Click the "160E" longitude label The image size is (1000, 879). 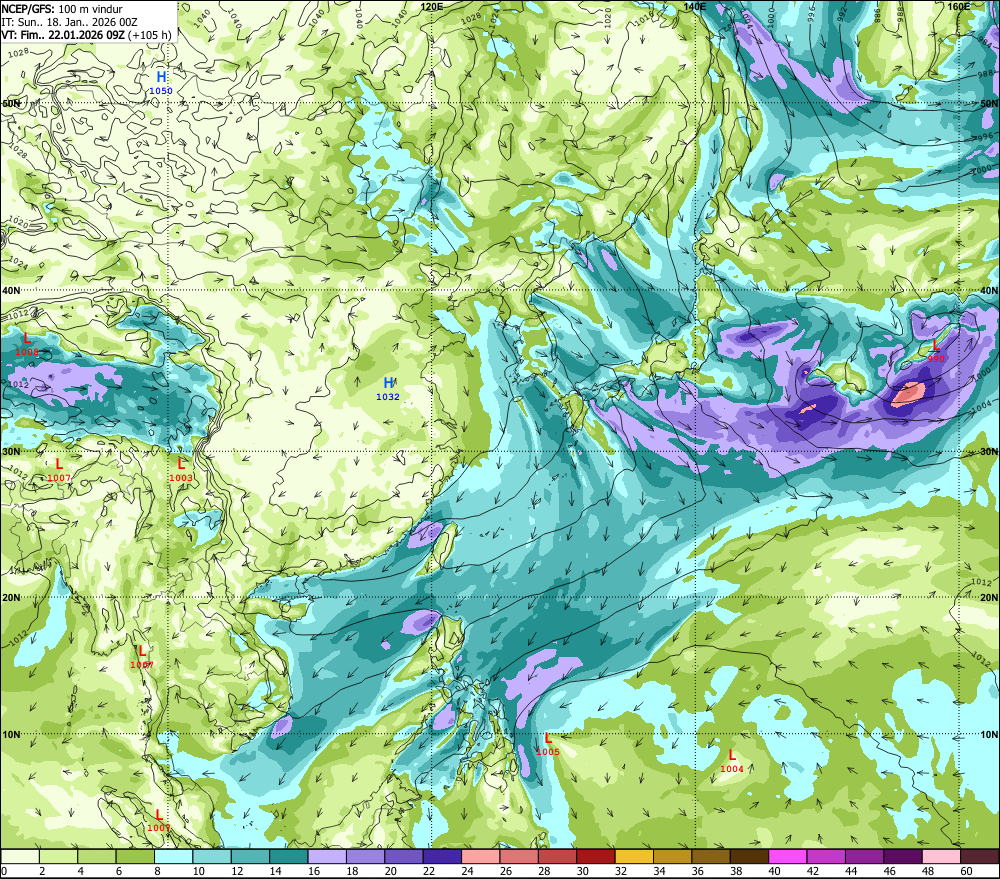[959, 6]
